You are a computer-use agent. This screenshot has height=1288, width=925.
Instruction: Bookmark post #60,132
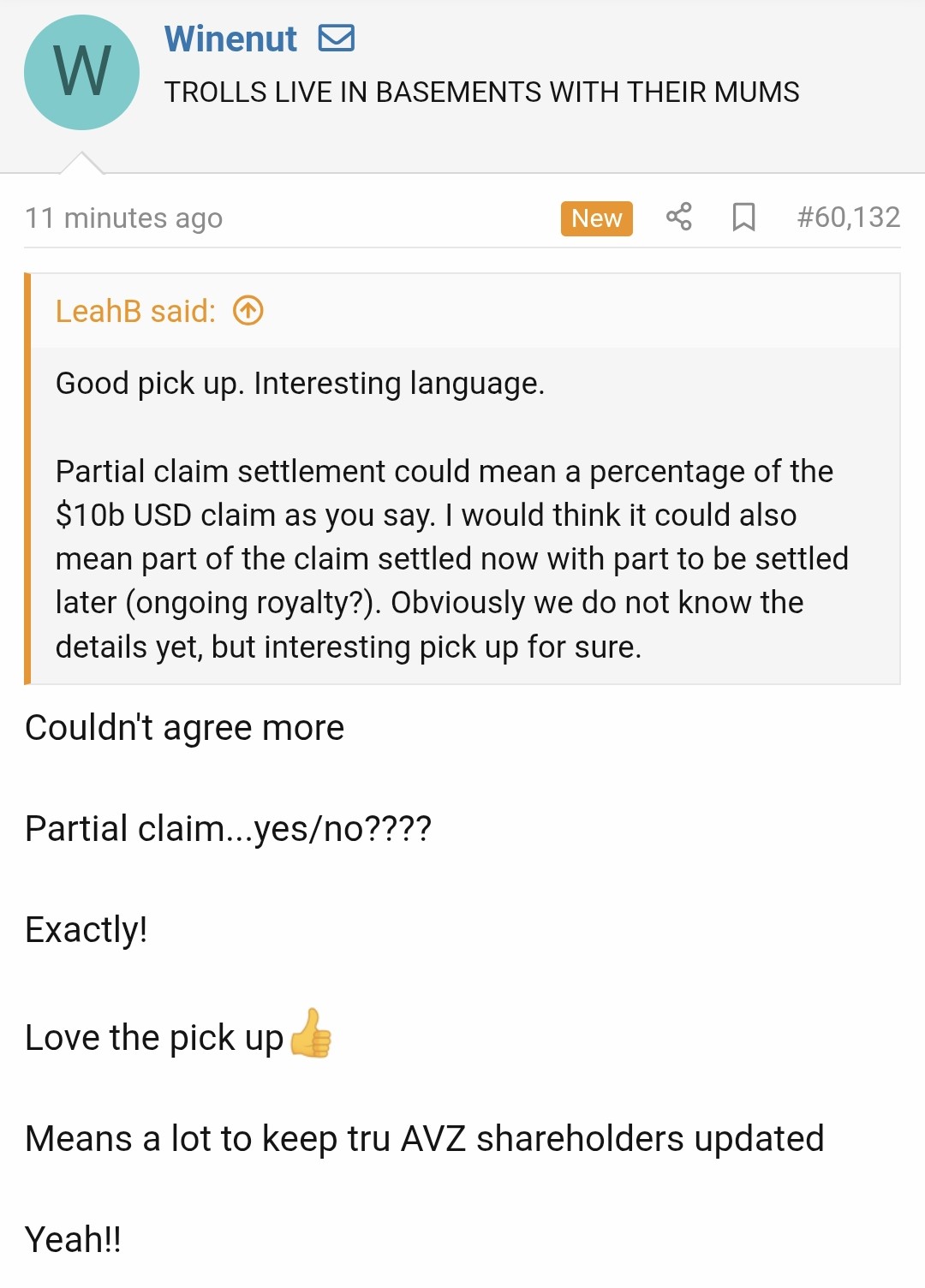coord(743,217)
